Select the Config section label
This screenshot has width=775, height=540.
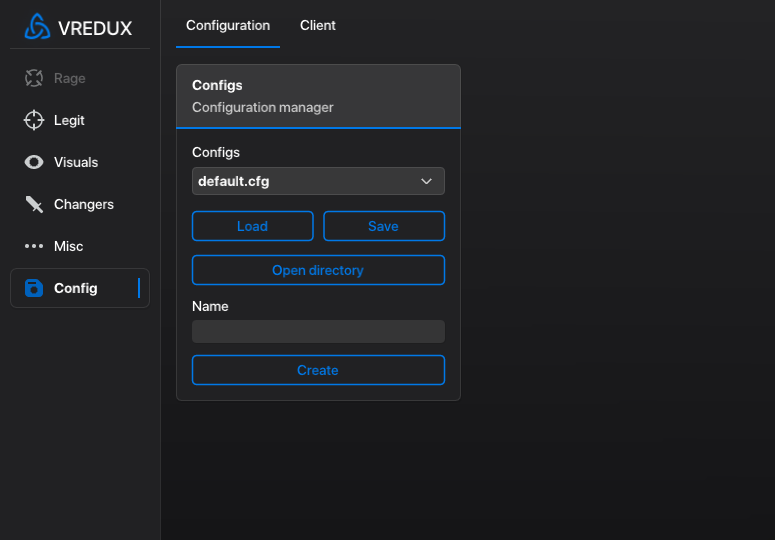pos(76,288)
